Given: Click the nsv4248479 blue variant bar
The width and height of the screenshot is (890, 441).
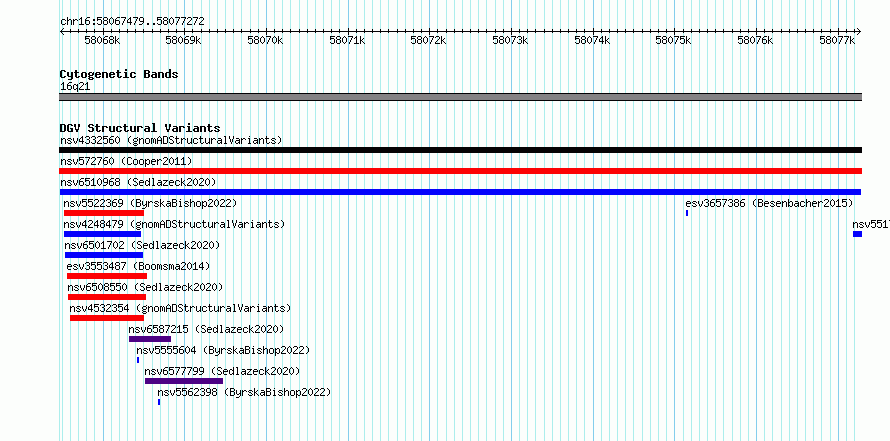Looking at the screenshot, I should 102,234.
